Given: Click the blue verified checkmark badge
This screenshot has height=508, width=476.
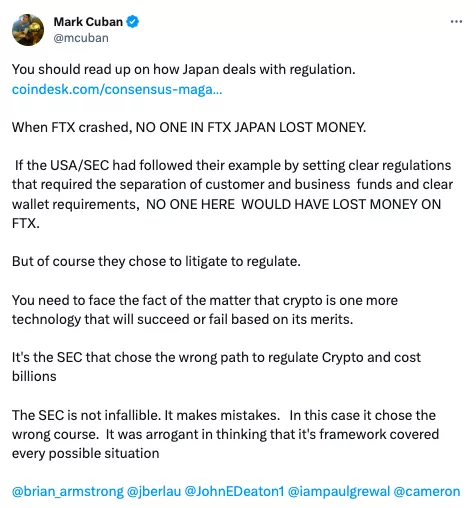Looking at the screenshot, I should (133, 22).
